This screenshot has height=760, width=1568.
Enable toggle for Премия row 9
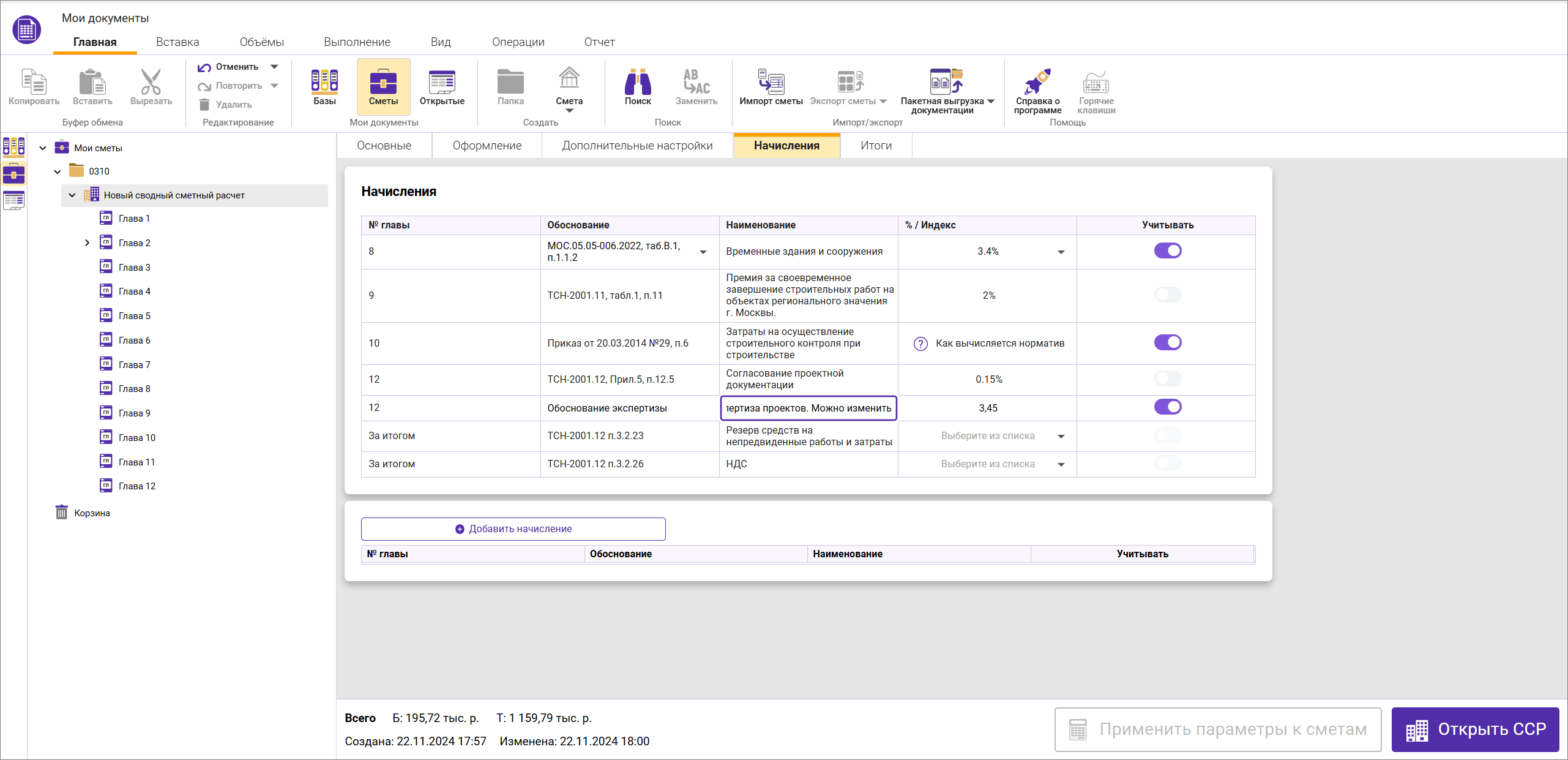(x=1167, y=295)
